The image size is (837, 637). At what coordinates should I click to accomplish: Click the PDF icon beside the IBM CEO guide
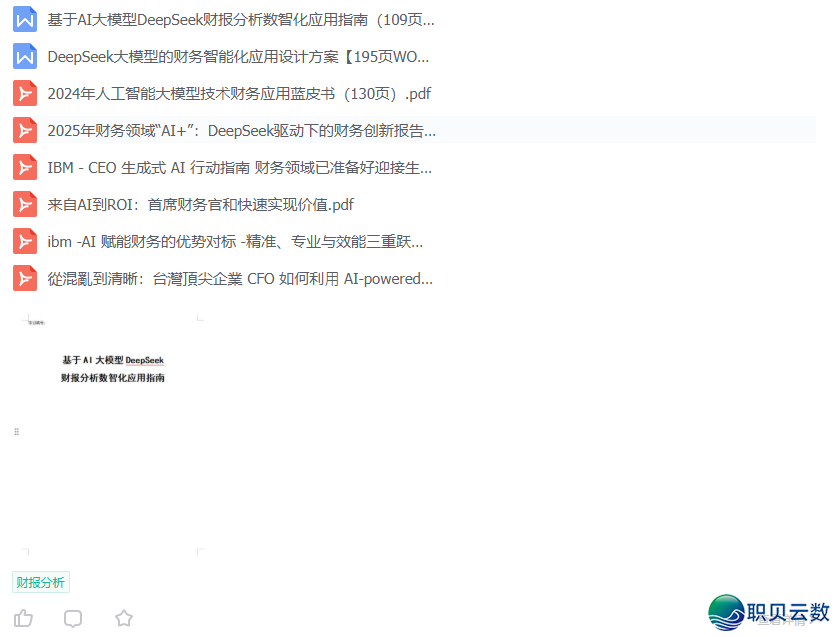[25, 168]
